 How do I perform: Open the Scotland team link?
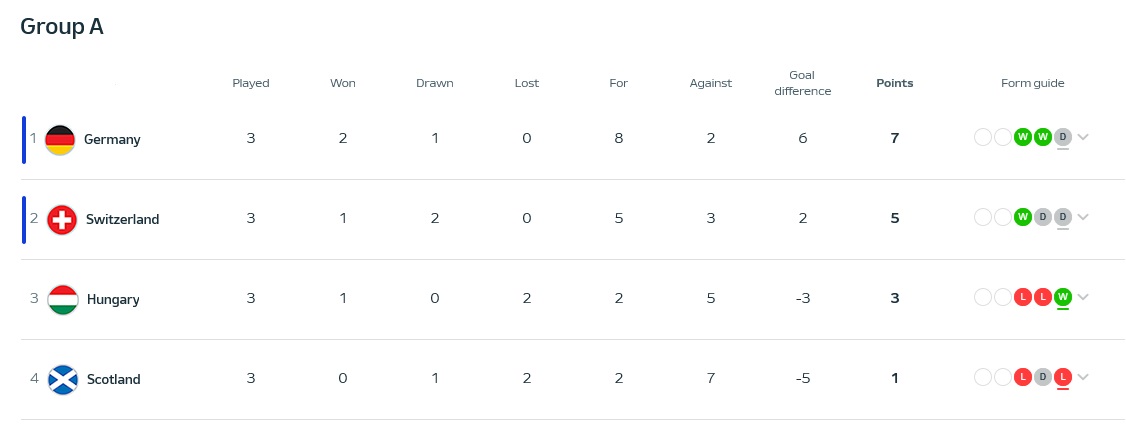tap(113, 380)
